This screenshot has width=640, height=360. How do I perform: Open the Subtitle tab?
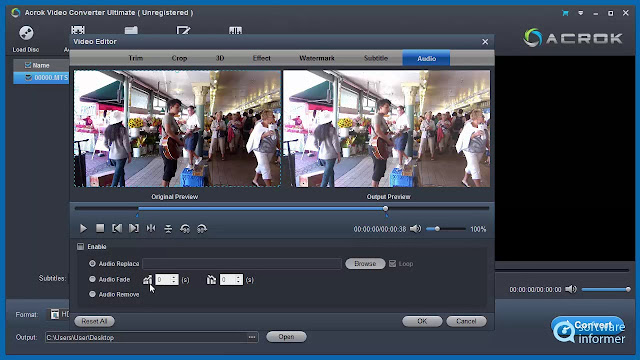(376, 58)
